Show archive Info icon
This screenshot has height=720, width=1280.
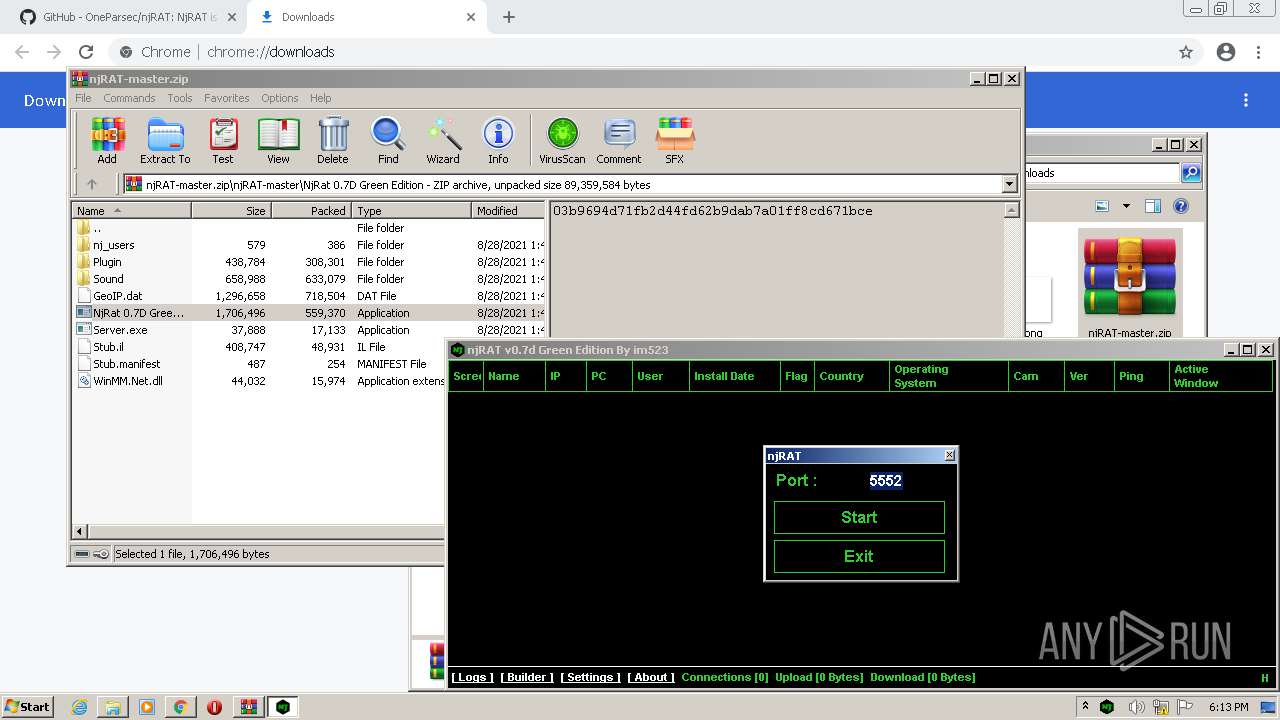498,140
